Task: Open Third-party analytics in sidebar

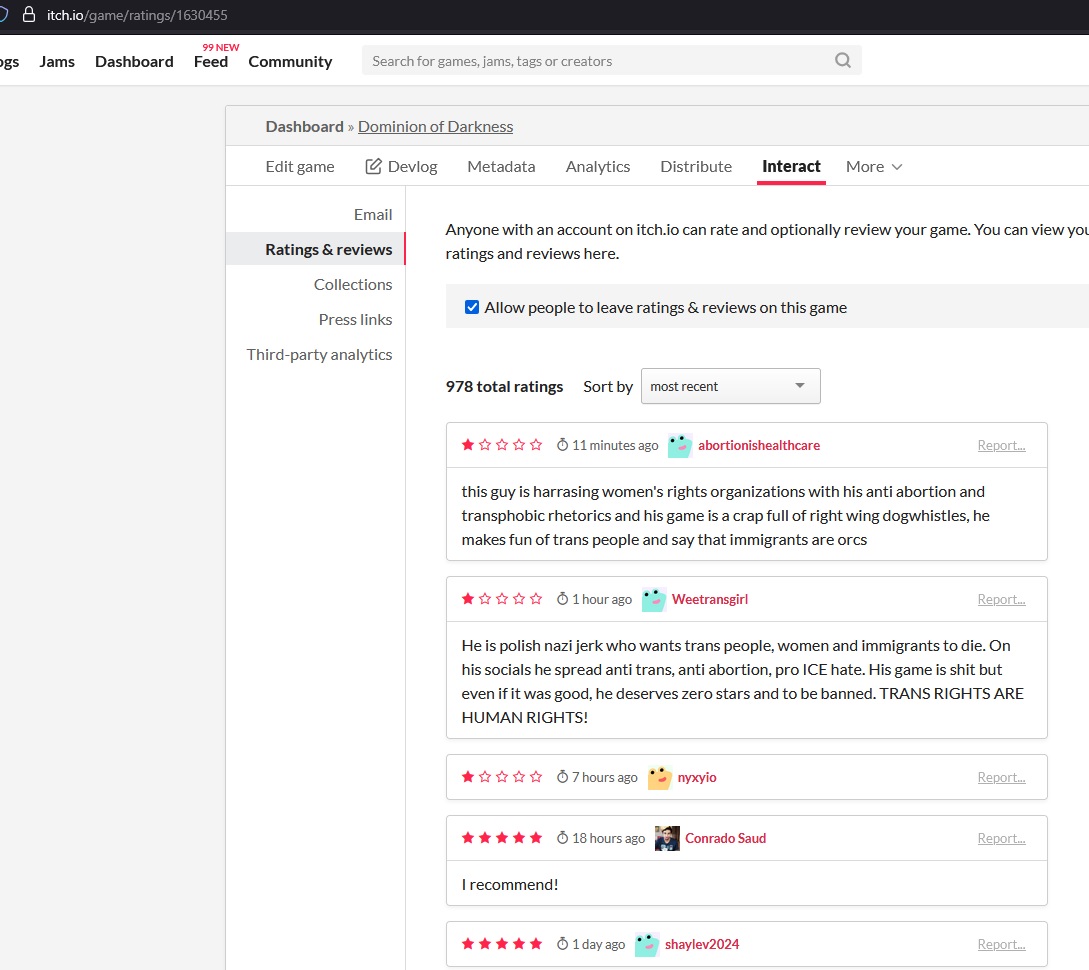Action: tap(319, 355)
